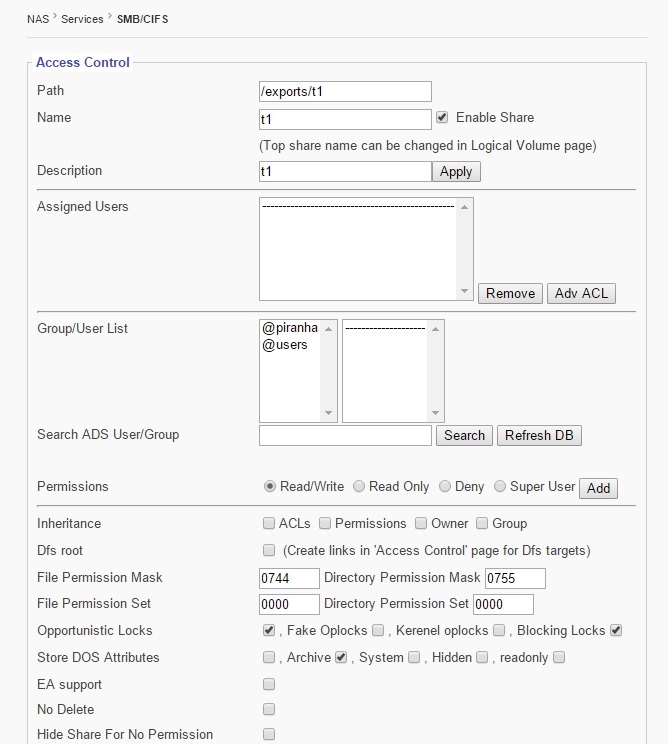Choose the Deny permission option

pyautogui.click(x=445, y=487)
